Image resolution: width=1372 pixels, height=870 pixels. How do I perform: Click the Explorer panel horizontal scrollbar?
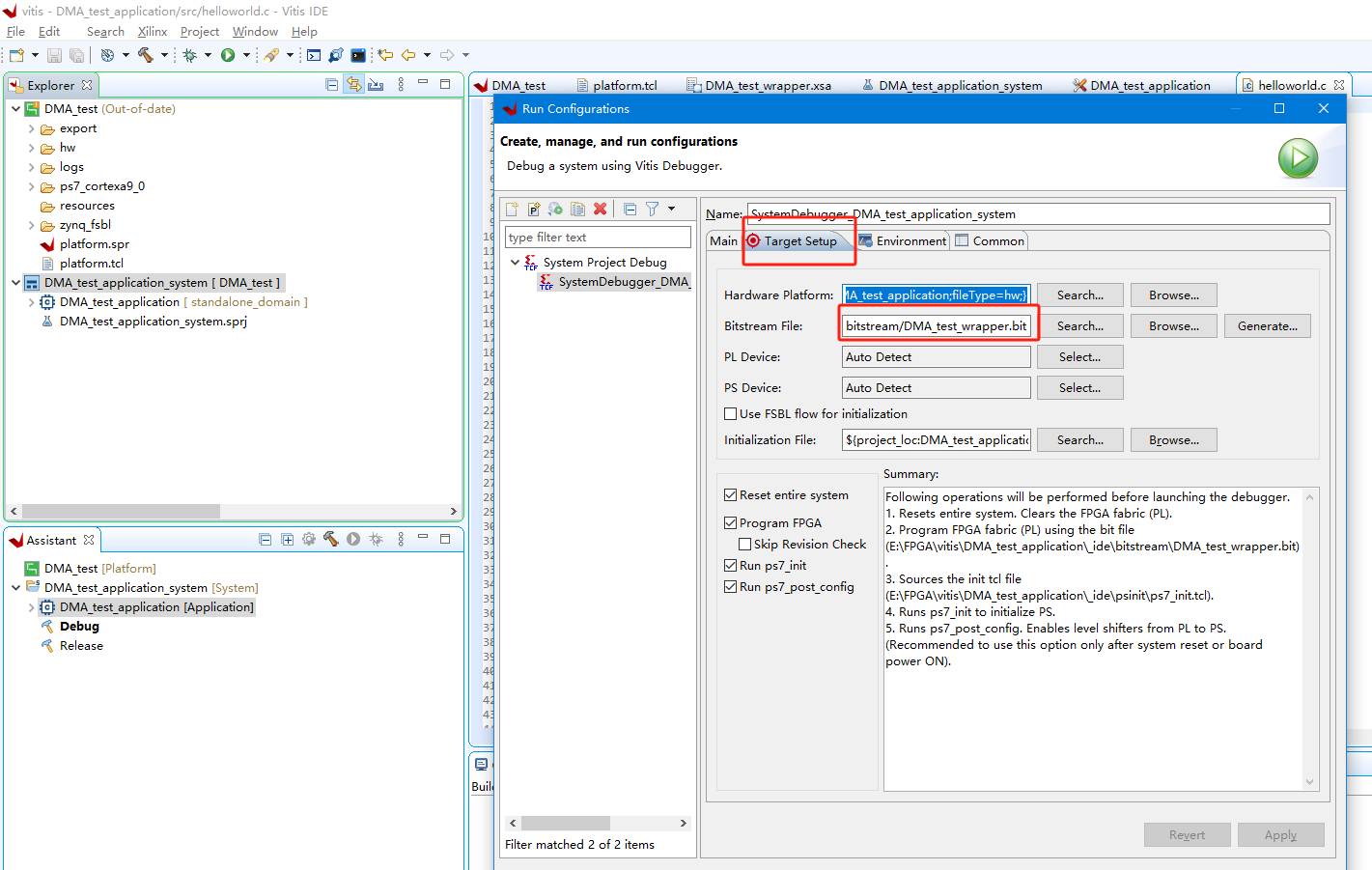click(x=121, y=511)
